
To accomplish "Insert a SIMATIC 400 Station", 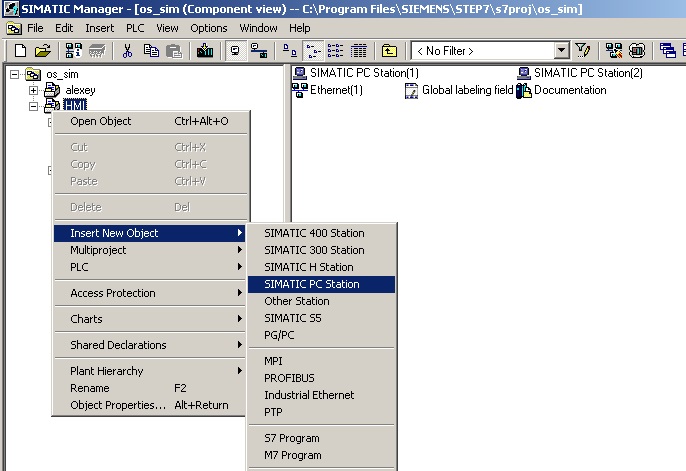I will click(322, 233).
